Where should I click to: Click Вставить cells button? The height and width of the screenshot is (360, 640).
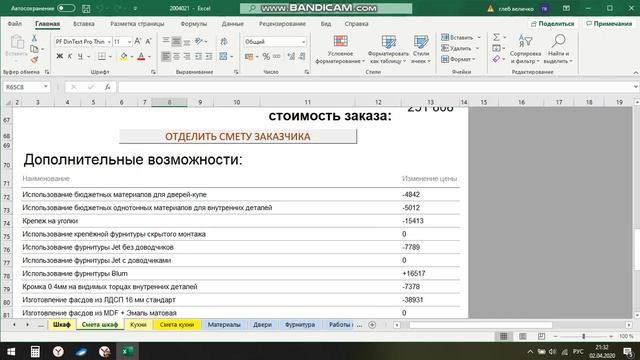[x=457, y=38]
